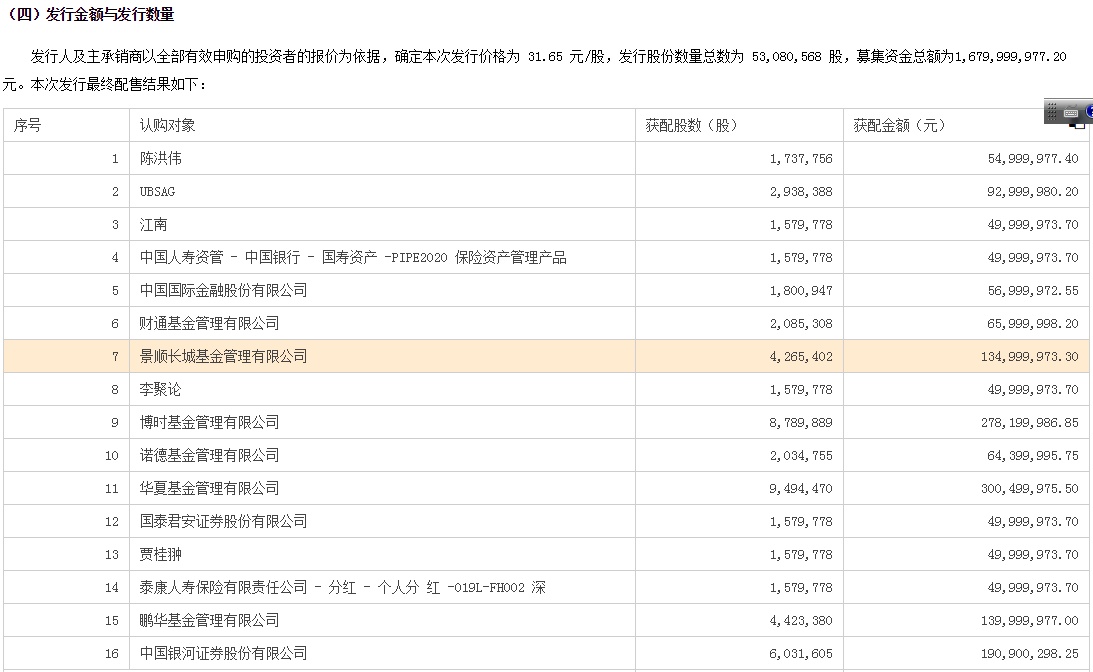Click the 获配股数（股） column header
This screenshot has height=672, width=1093.
[691, 125]
